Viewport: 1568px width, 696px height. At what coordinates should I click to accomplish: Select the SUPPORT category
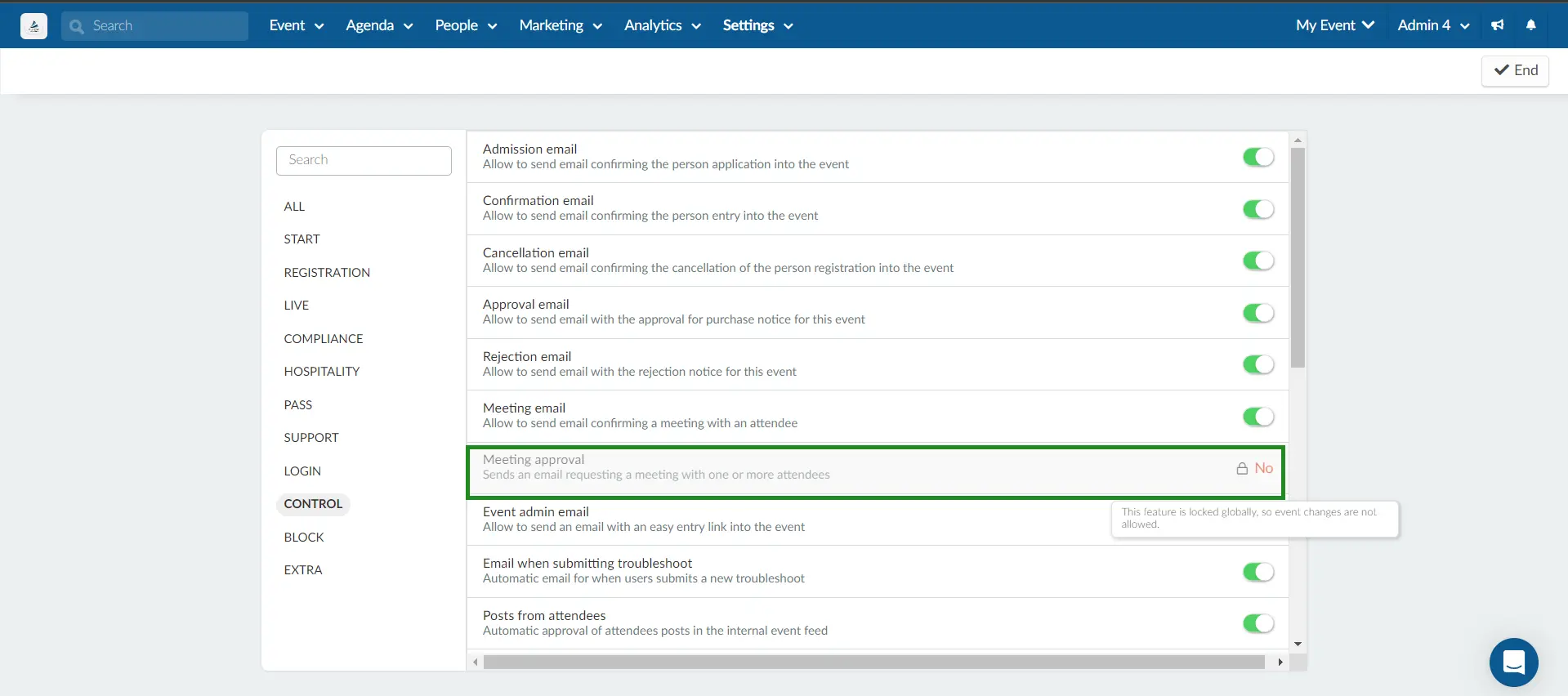(311, 438)
